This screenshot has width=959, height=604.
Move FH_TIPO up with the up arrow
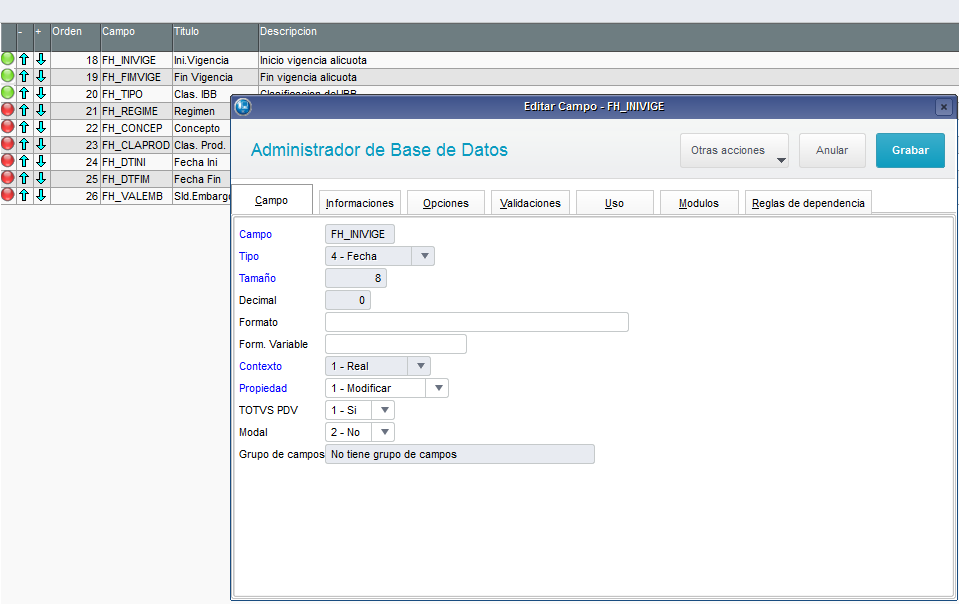coord(24,94)
